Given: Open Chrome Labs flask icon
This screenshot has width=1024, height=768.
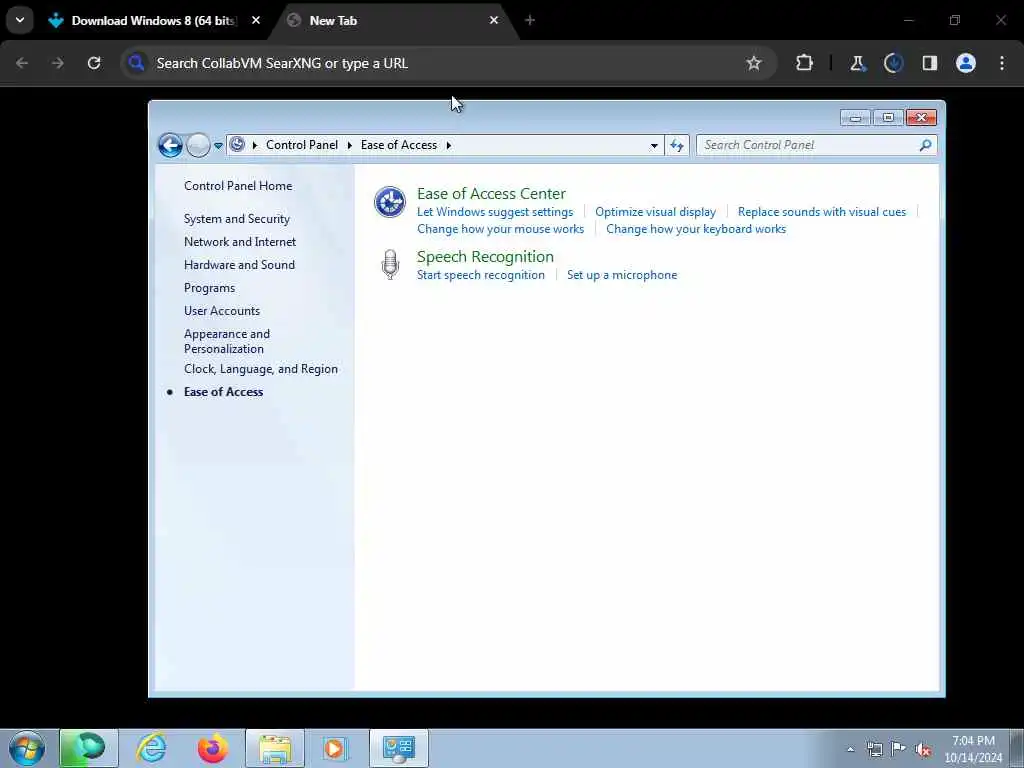Looking at the screenshot, I should (x=857, y=63).
